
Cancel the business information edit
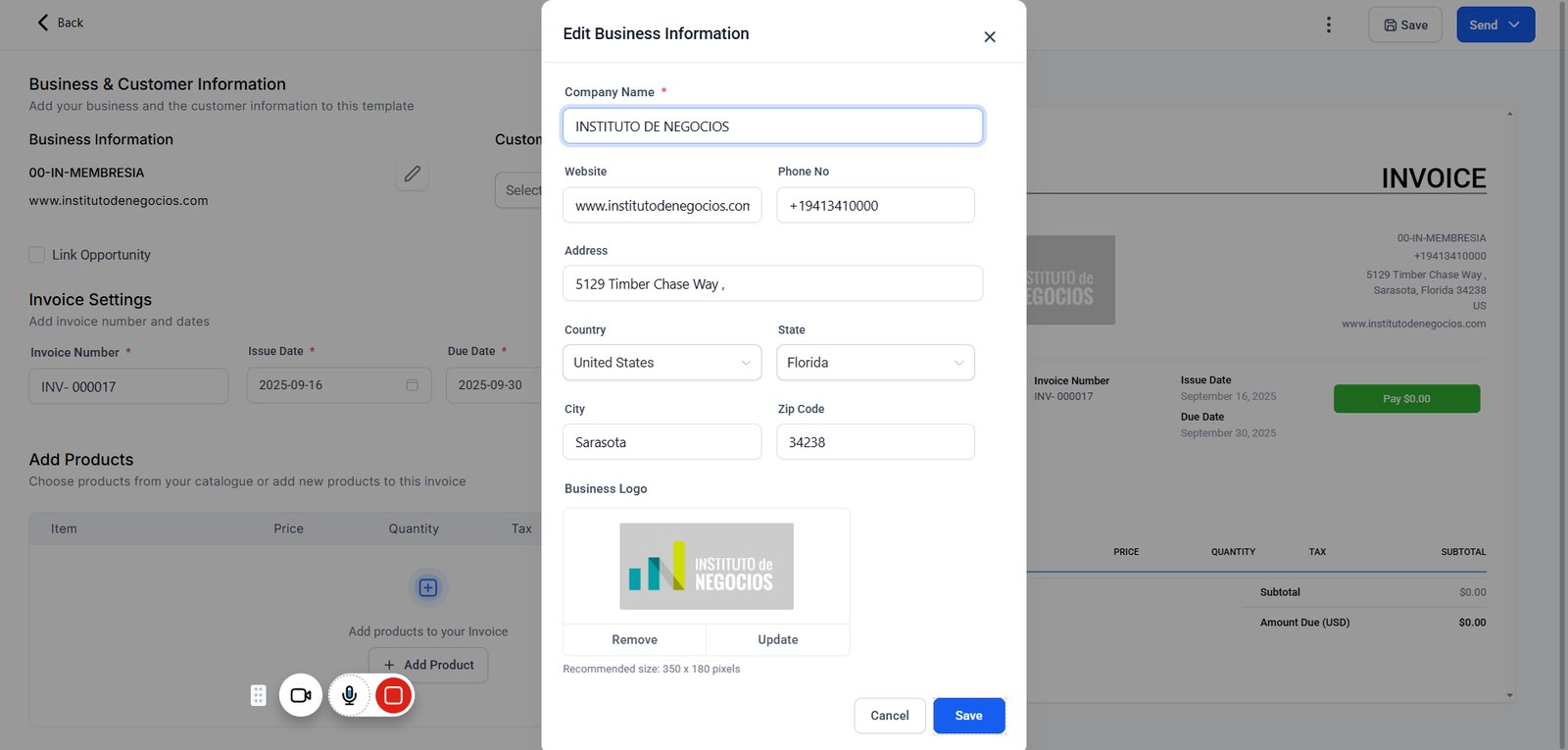tap(890, 716)
